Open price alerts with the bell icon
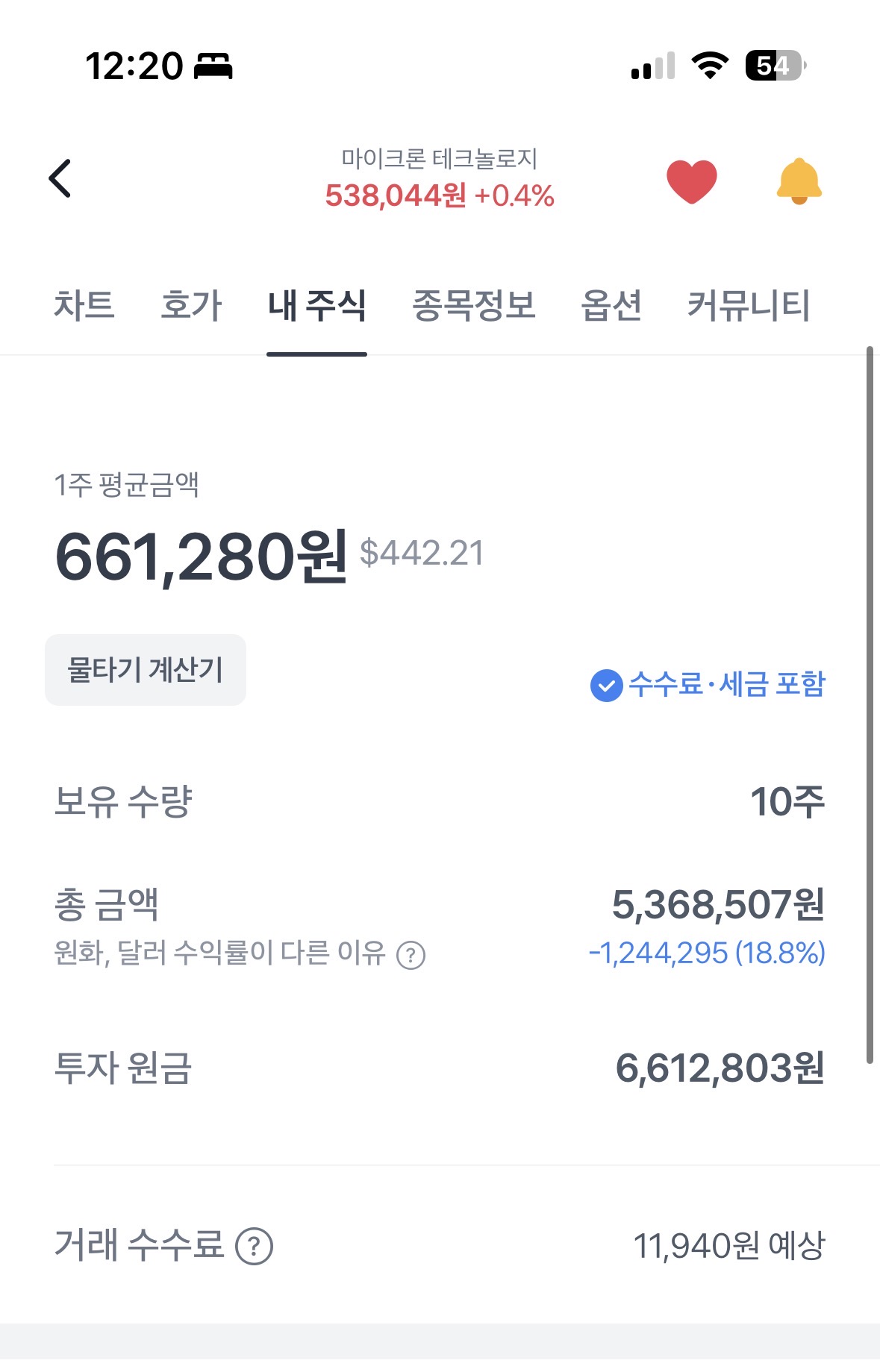Viewport: 880px width, 1372px height. click(x=799, y=181)
